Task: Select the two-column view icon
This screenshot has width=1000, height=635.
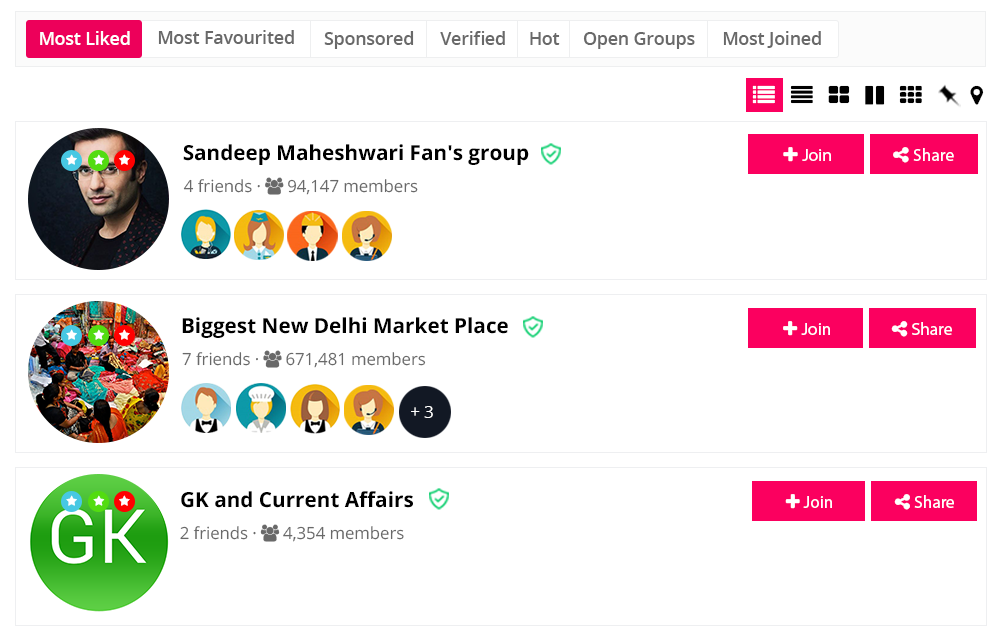Action: click(875, 95)
